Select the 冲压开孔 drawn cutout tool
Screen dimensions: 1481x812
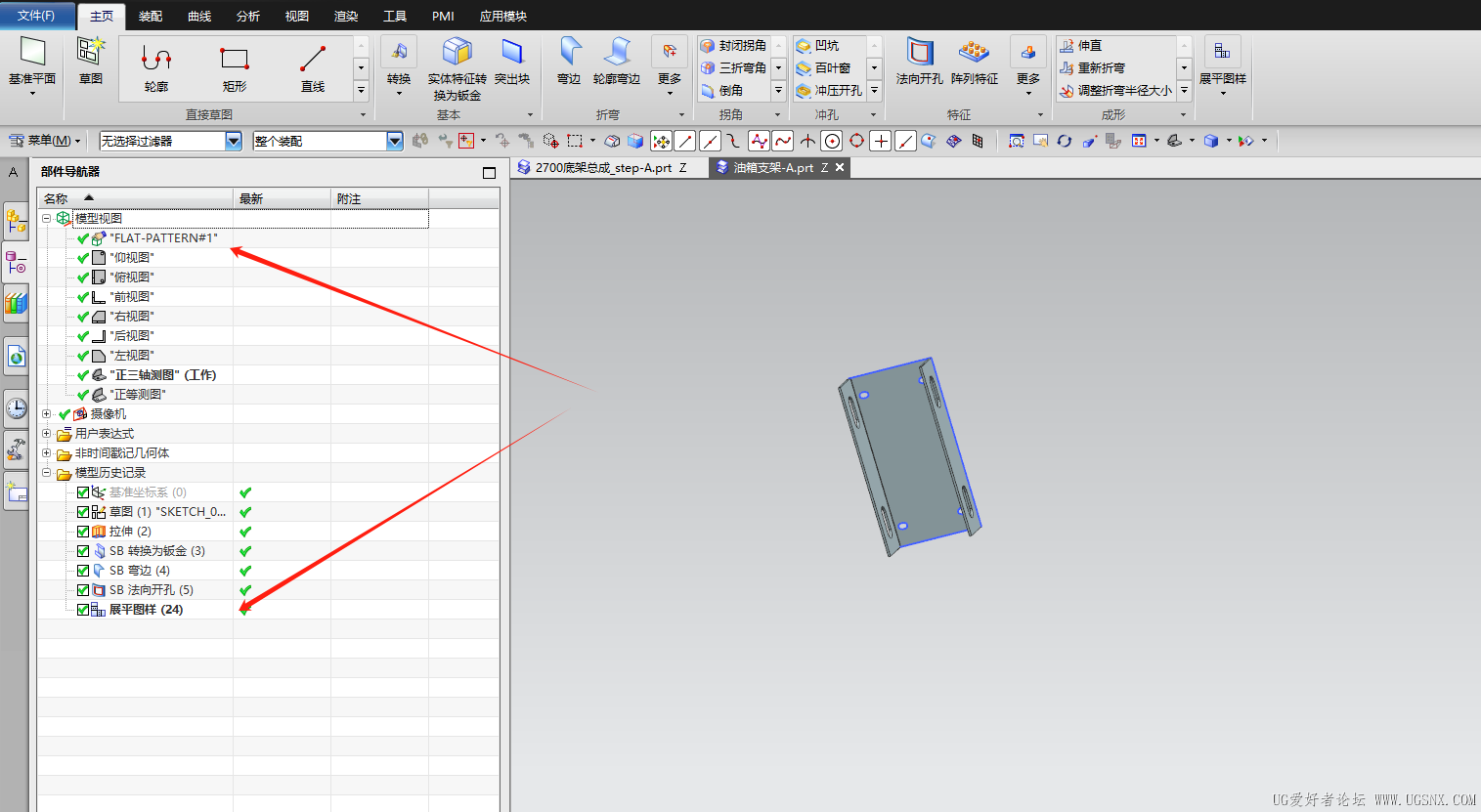tap(830, 90)
